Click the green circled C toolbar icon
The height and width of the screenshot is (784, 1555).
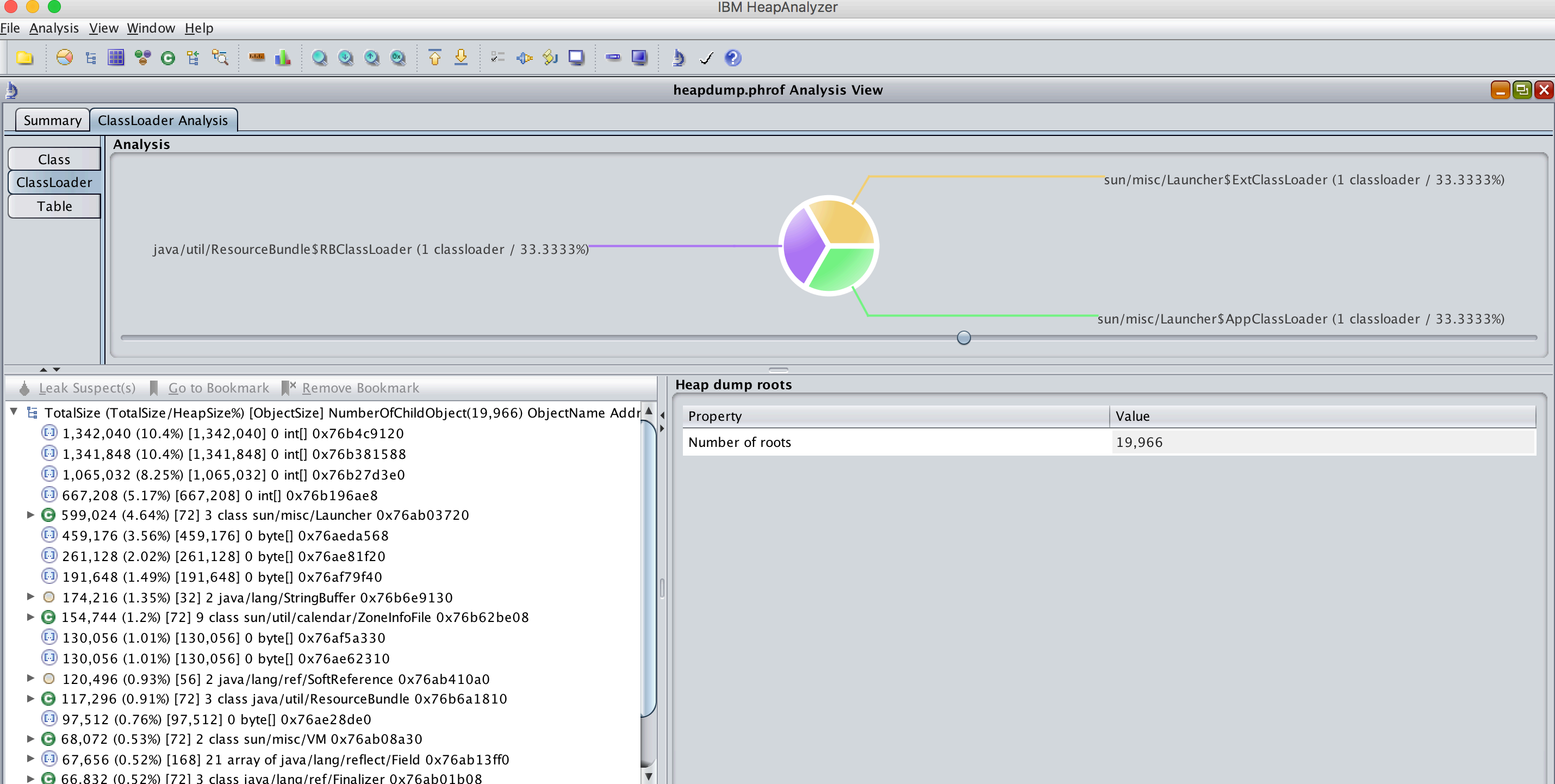168,58
